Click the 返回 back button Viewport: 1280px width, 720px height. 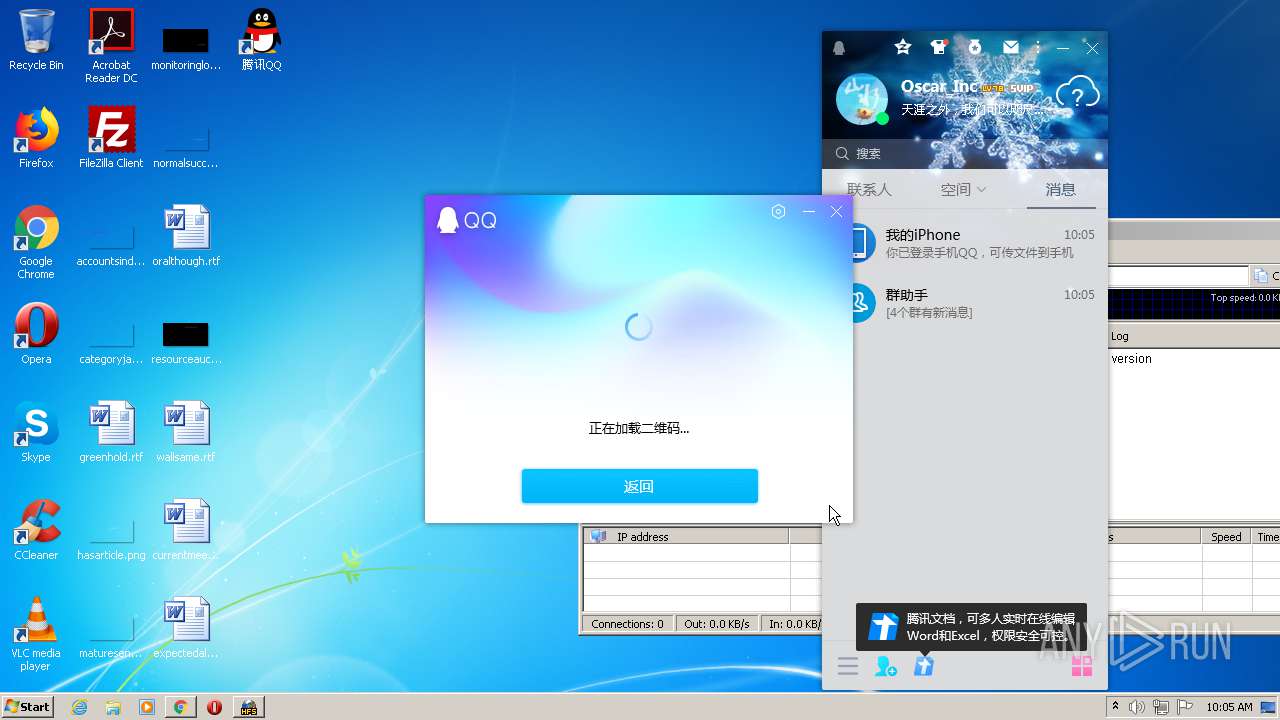(x=640, y=486)
